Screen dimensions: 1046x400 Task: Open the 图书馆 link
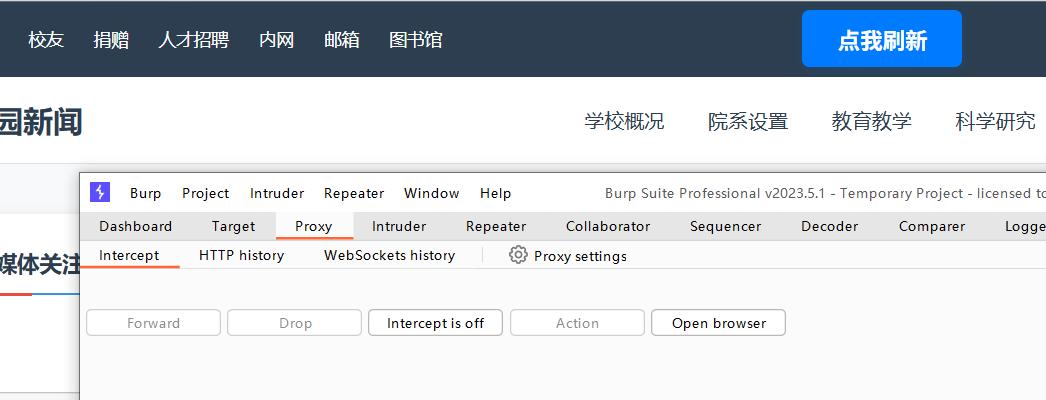pyautogui.click(x=416, y=40)
